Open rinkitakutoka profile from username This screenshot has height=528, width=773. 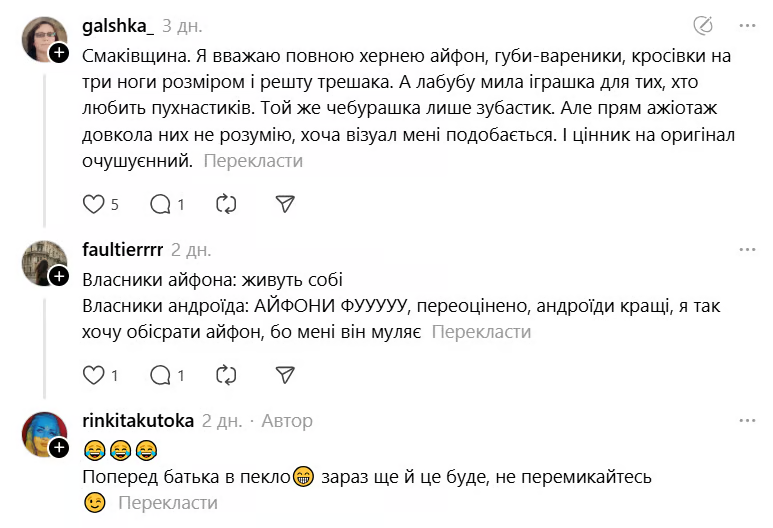(137, 421)
